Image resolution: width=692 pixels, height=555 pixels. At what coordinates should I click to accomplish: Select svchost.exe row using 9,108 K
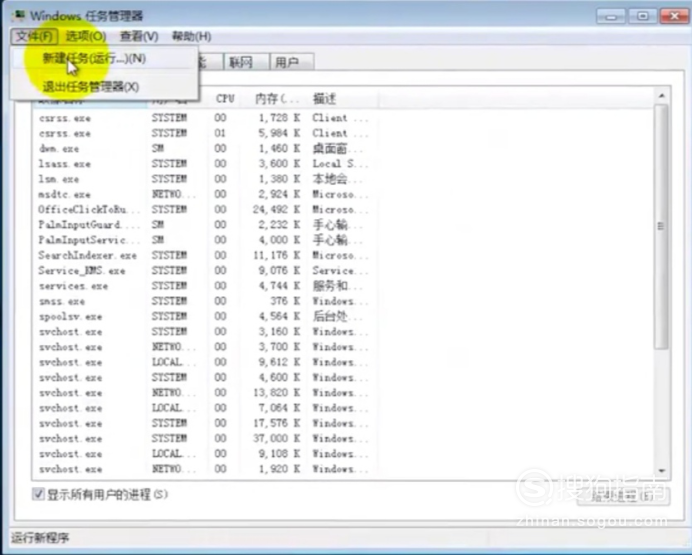pos(203,454)
